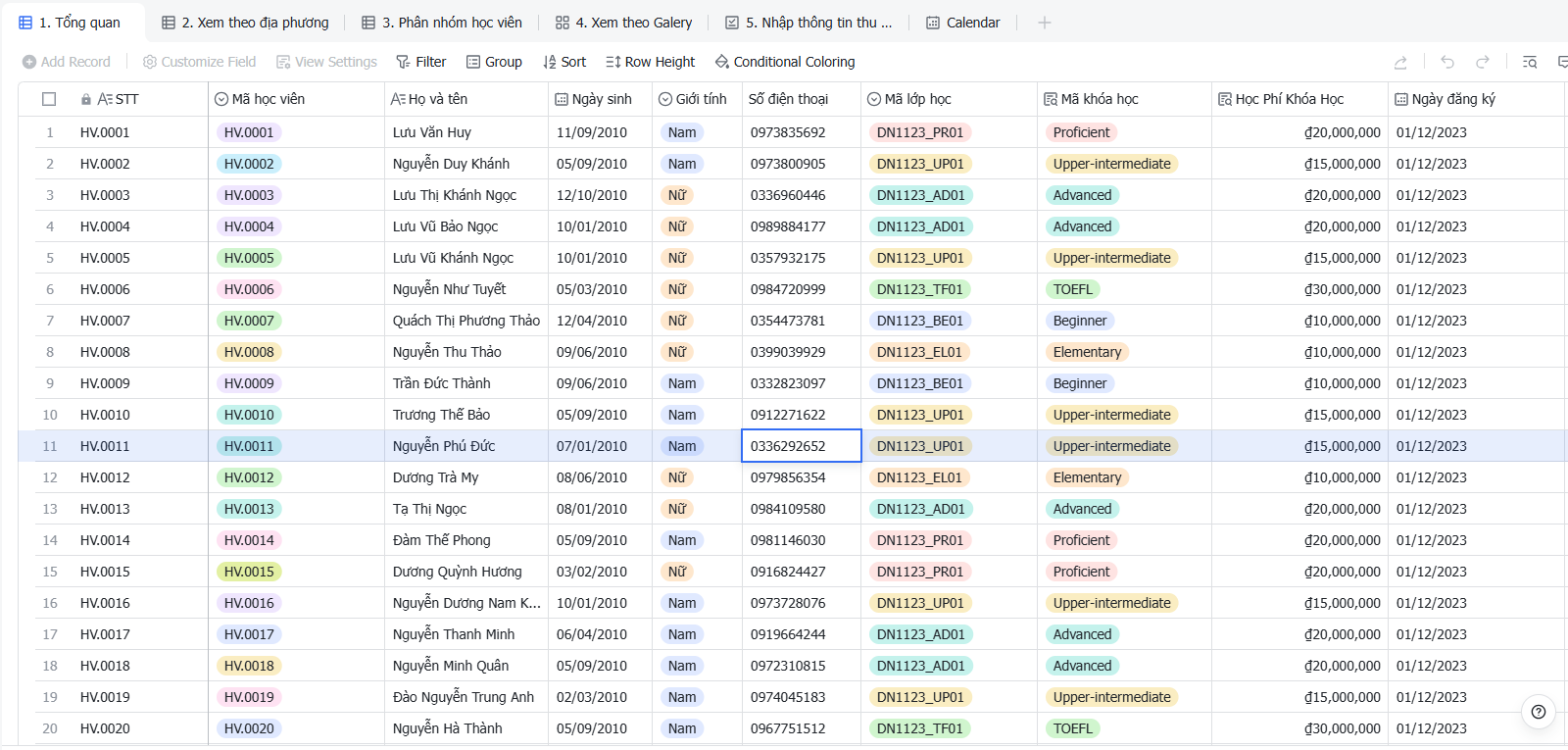Image resolution: width=1568 pixels, height=750 pixels.
Task: Click Beginner tag for Trần Đức Thành
Action: point(1080,383)
